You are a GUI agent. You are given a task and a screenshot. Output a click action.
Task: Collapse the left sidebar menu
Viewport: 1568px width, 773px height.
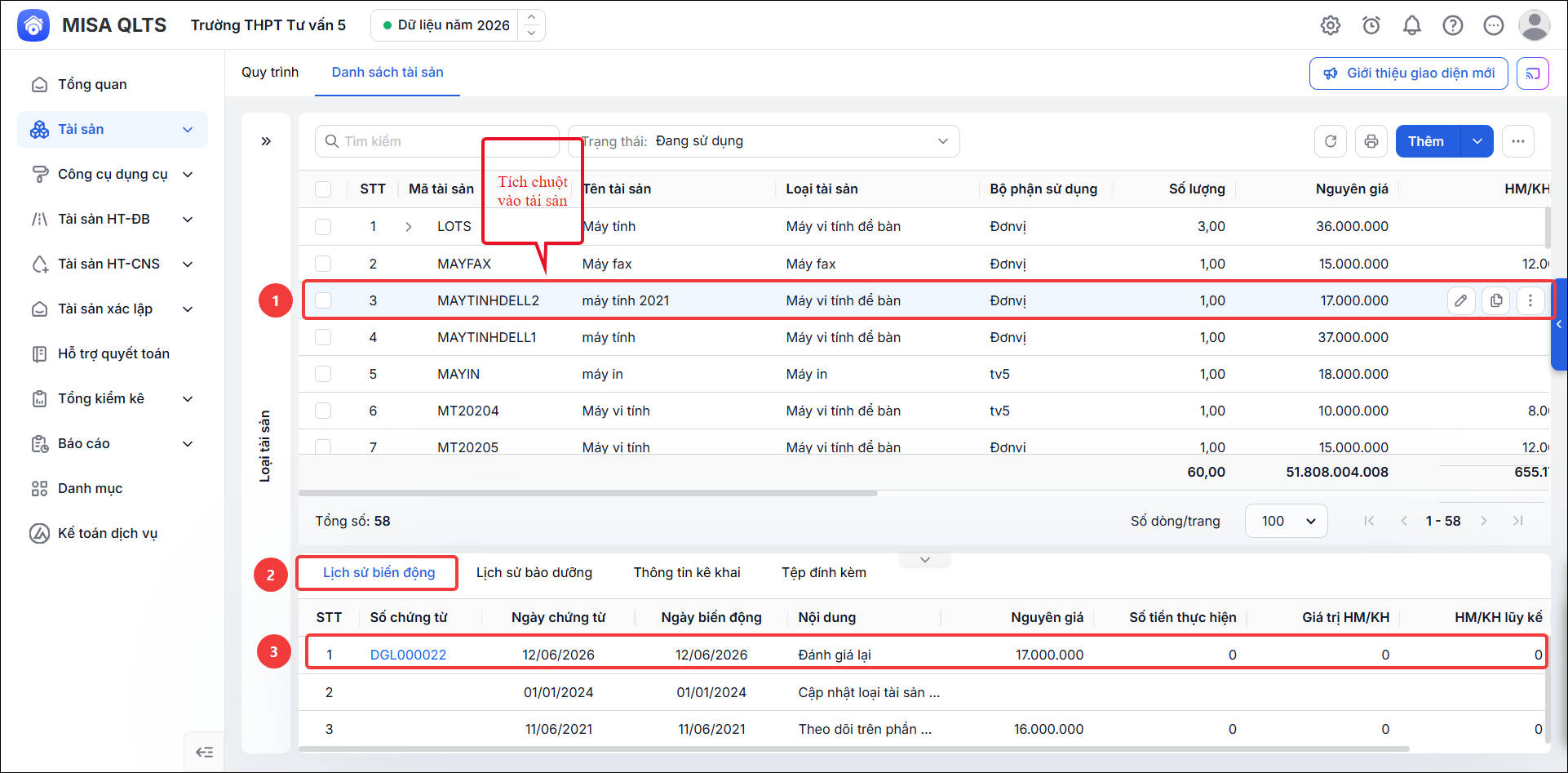tap(205, 752)
